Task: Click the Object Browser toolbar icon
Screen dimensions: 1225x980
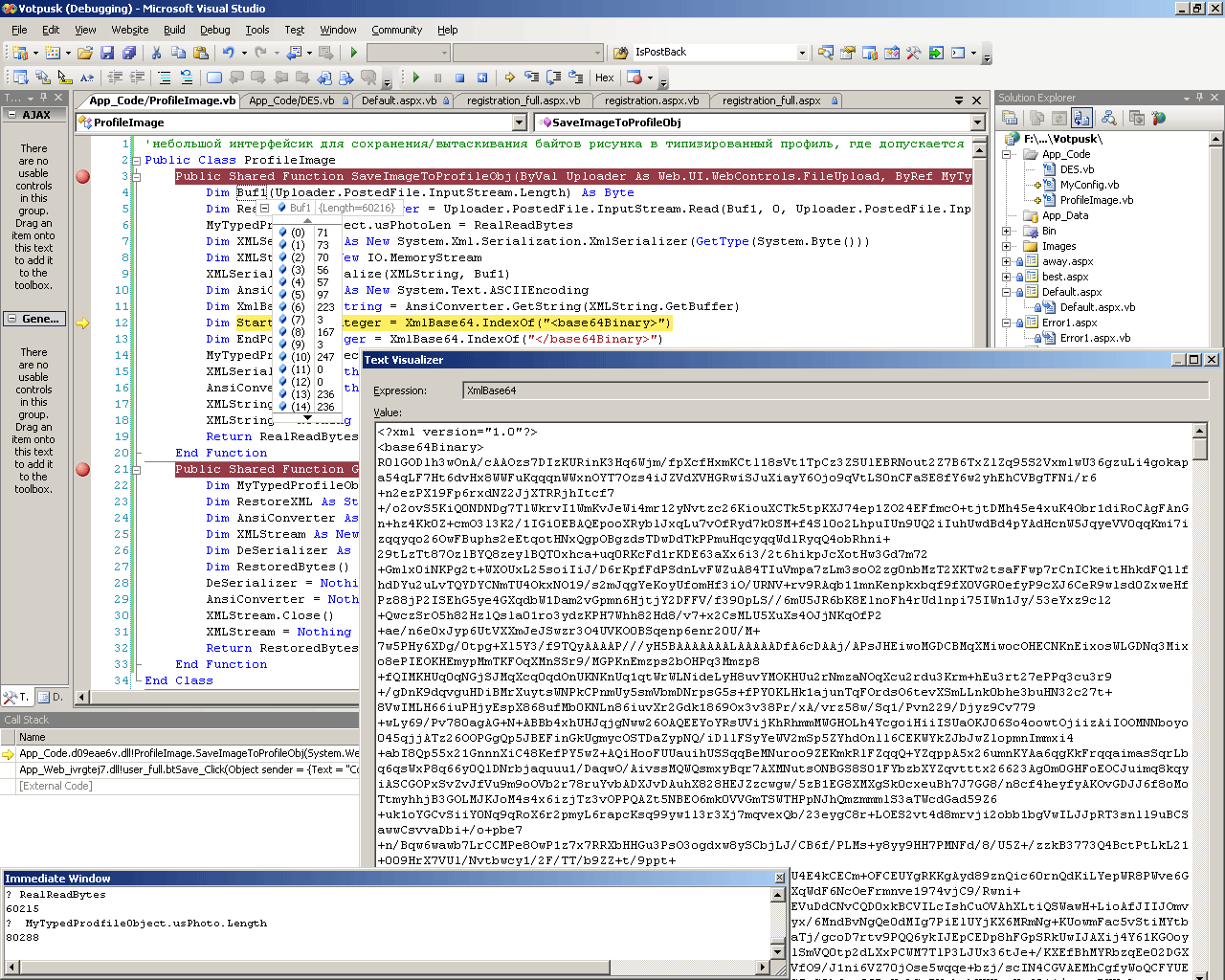Action: click(891, 53)
